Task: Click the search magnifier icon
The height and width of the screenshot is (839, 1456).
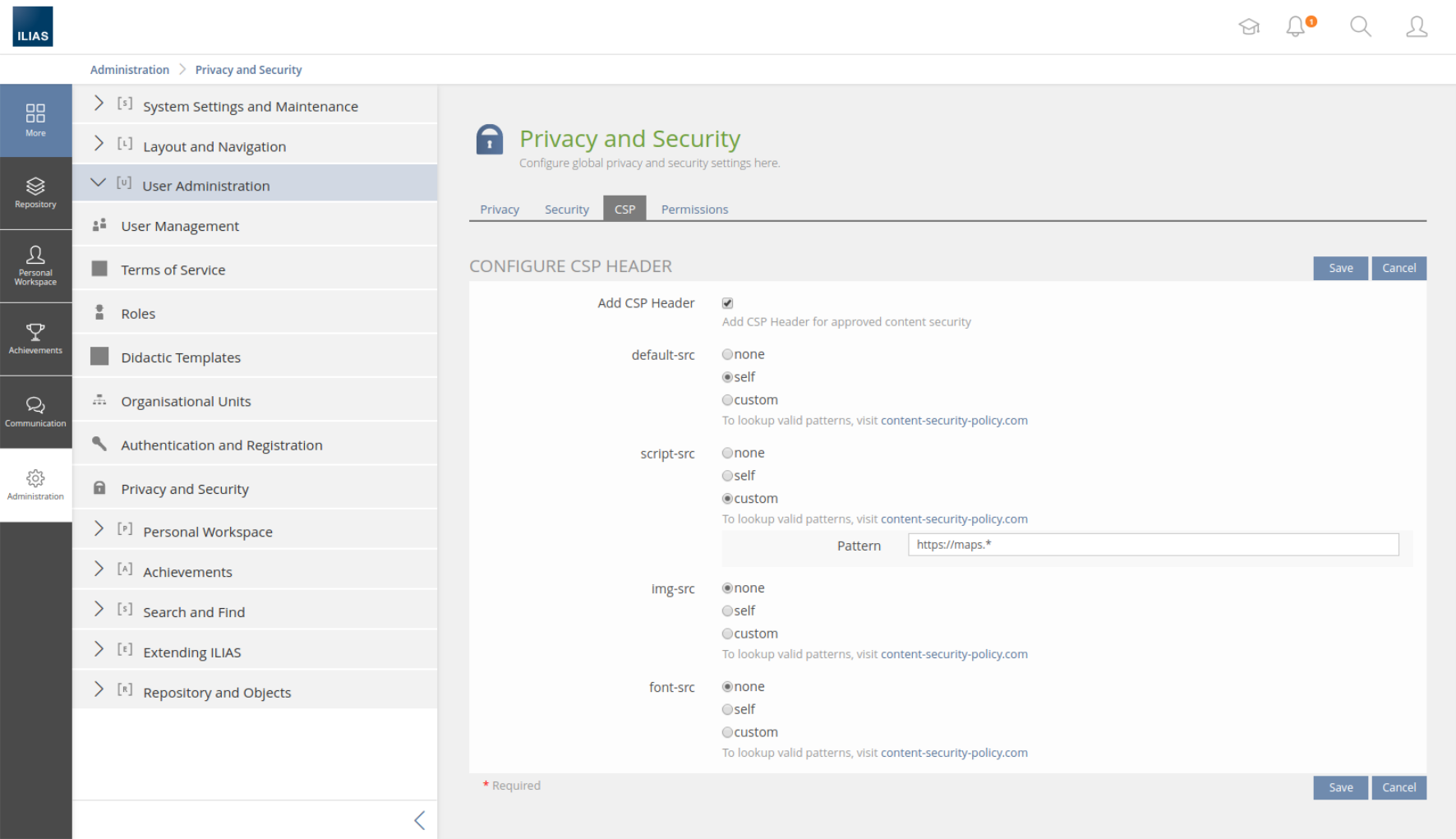Action: tap(1361, 27)
